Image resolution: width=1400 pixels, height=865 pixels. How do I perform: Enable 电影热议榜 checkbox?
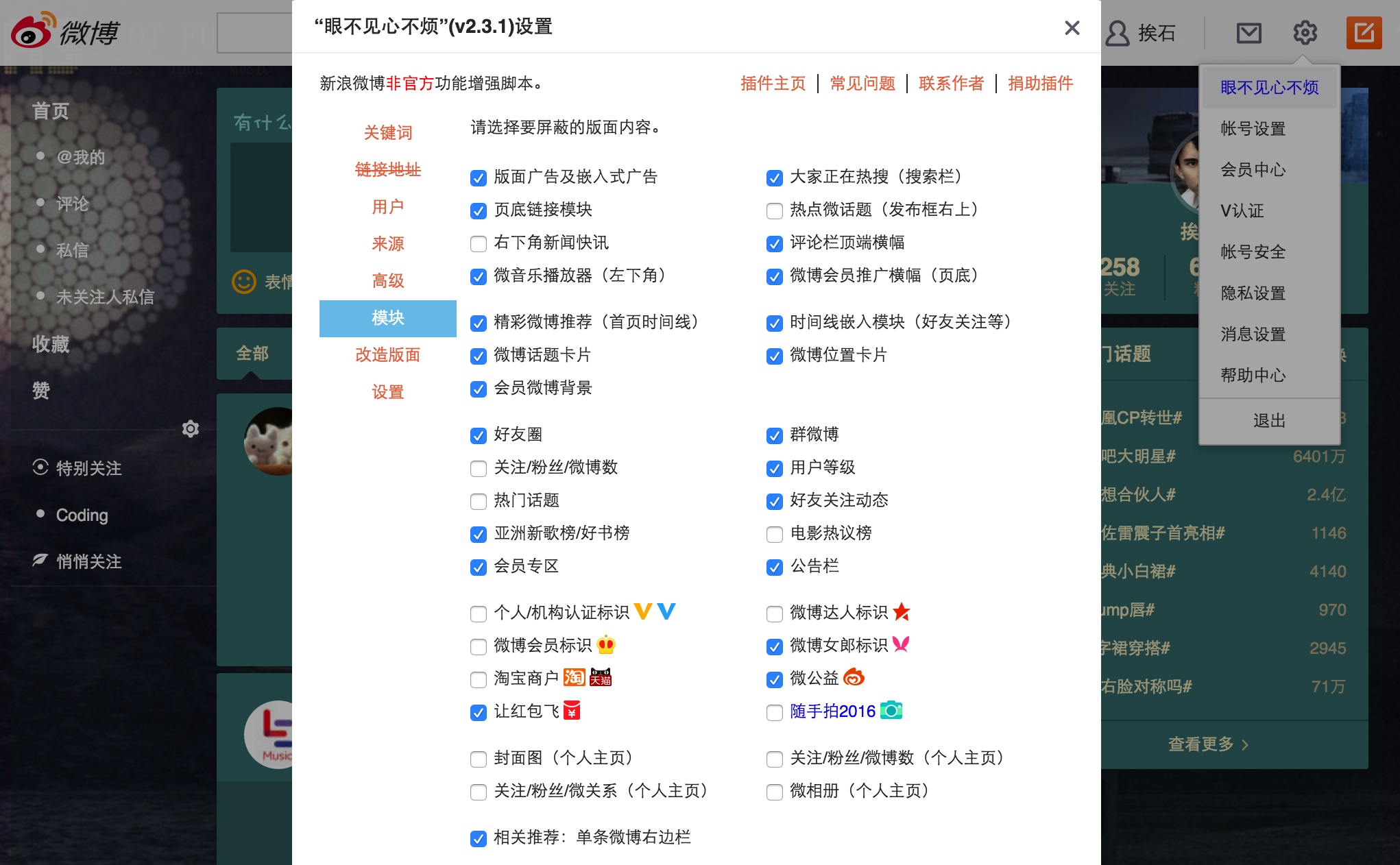pos(775,534)
